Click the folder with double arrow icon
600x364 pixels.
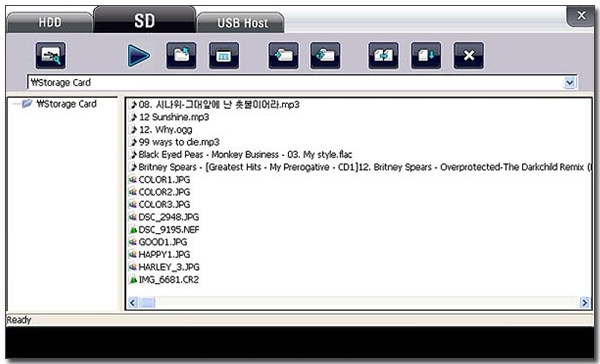[325, 56]
